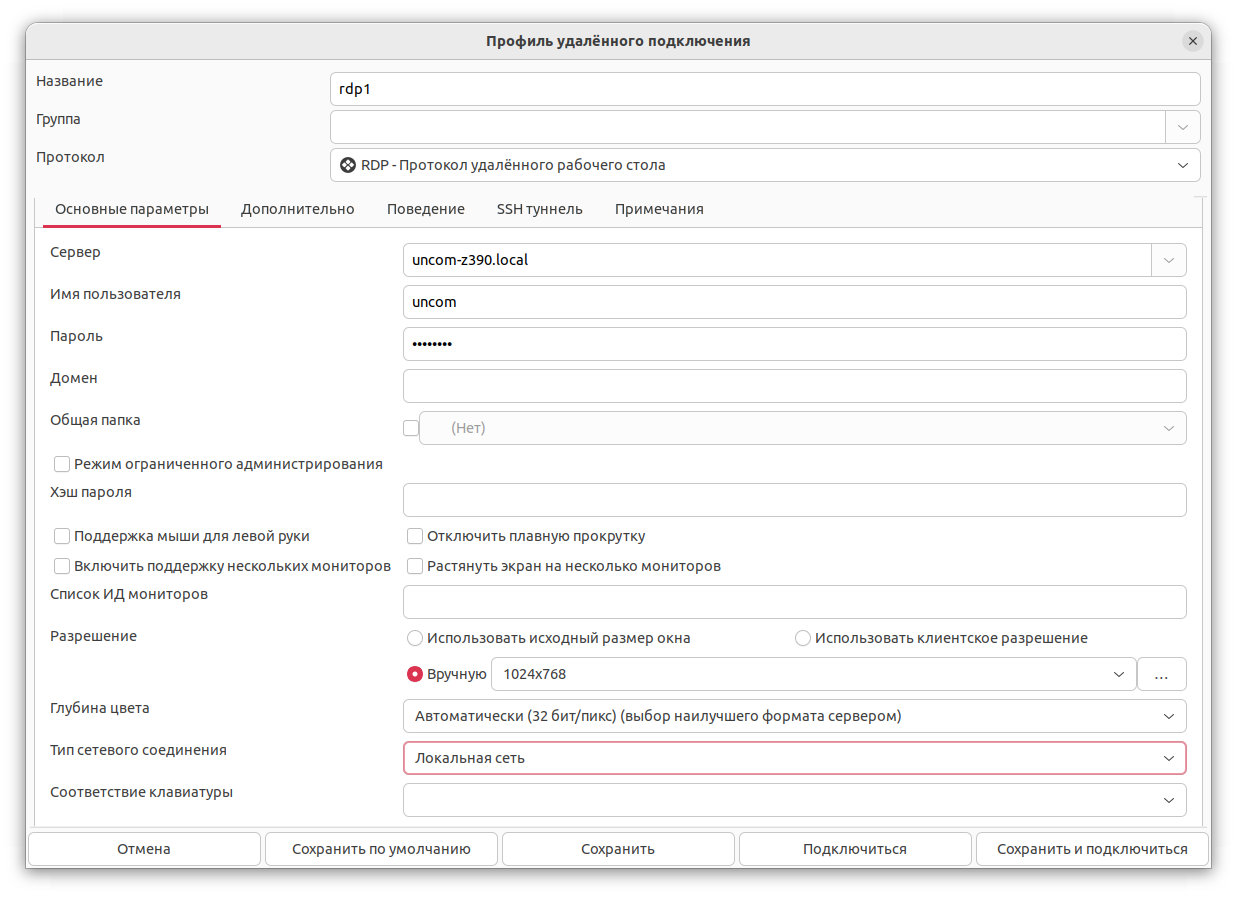Click the Отмена button
Screen dimensions: 1237x897
[144, 849]
